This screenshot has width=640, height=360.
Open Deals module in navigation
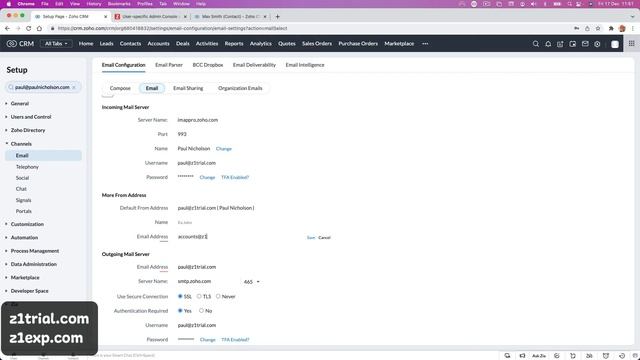pyautogui.click(x=183, y=44)
